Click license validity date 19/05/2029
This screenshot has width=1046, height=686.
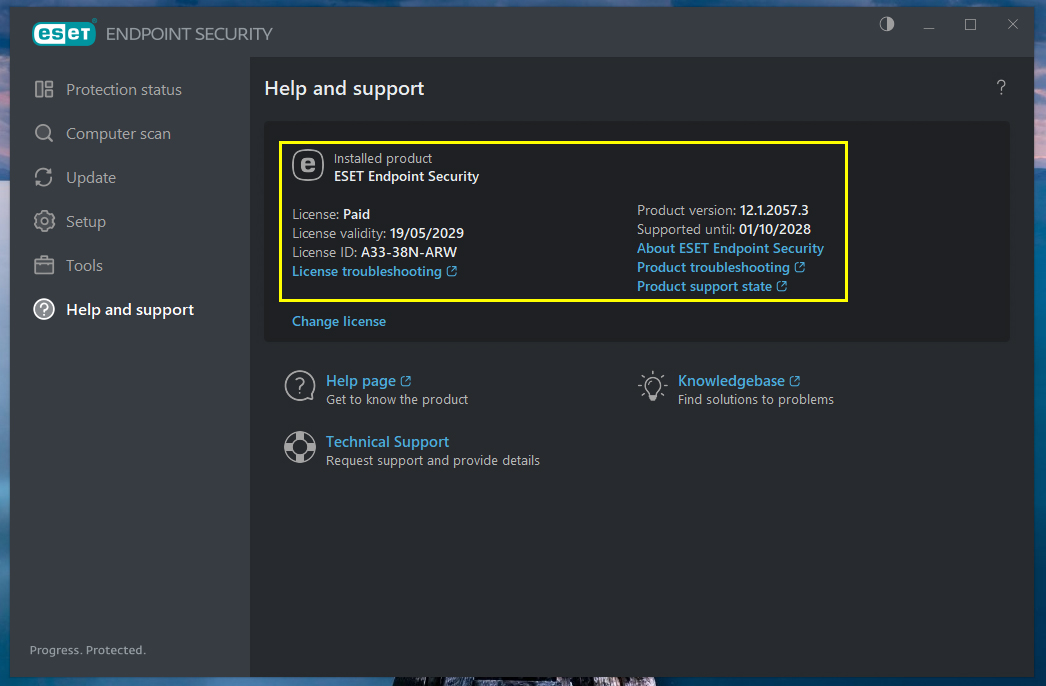click(427, 234)
